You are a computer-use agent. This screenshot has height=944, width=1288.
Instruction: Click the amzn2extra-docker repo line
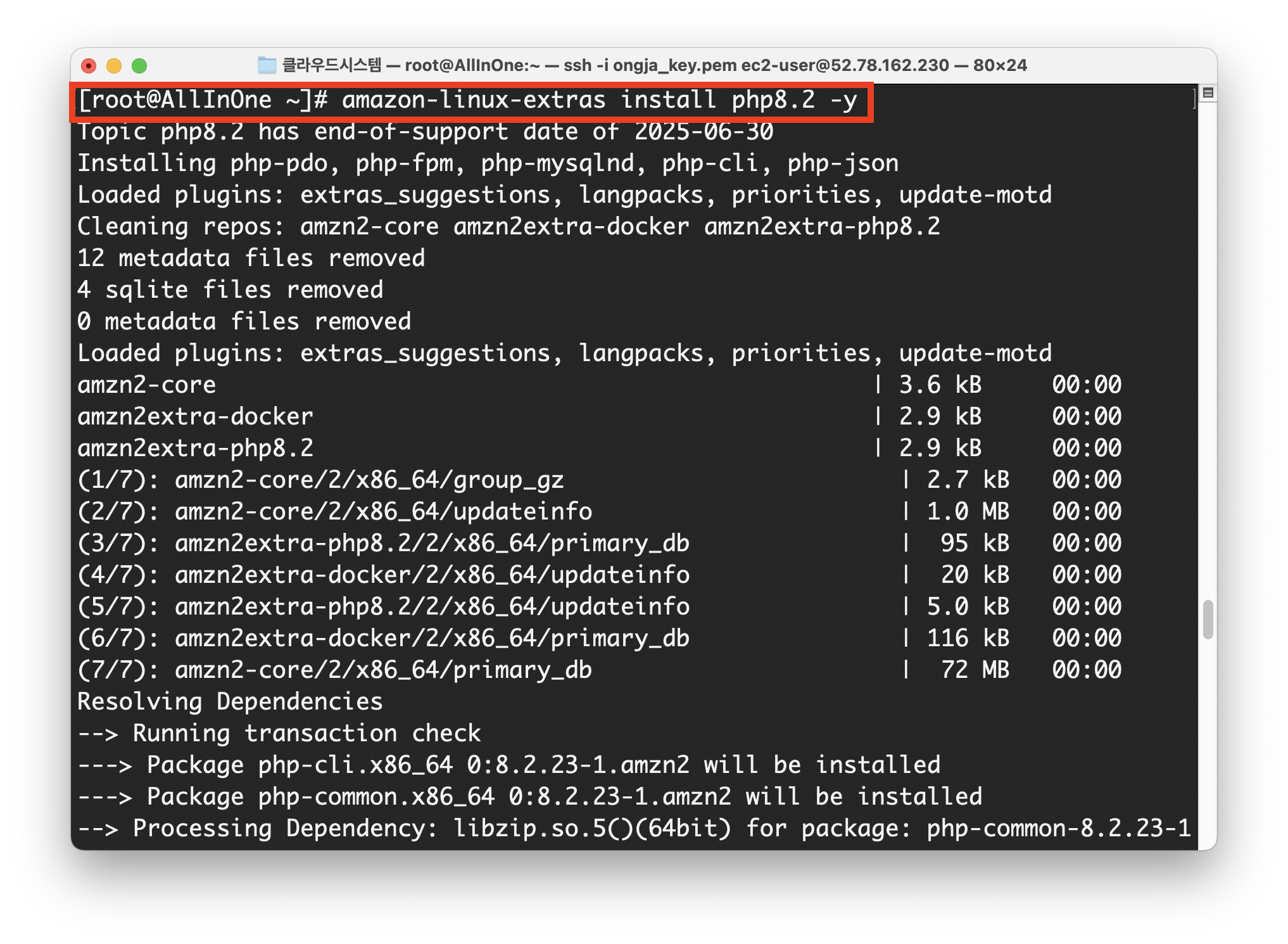coord(195,417)
